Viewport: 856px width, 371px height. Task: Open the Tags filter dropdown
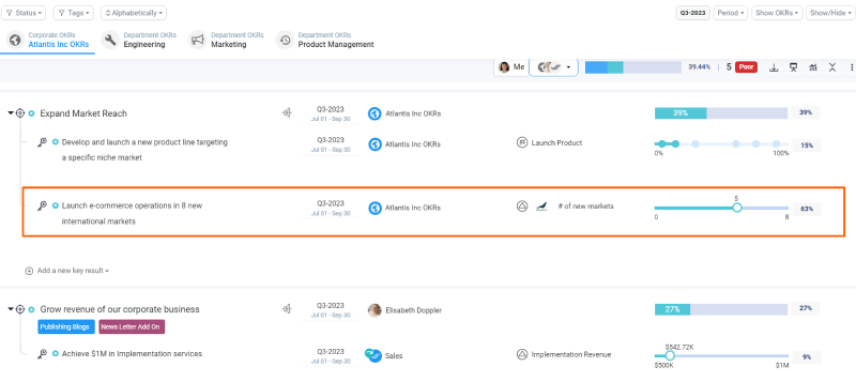click(73, 13)
